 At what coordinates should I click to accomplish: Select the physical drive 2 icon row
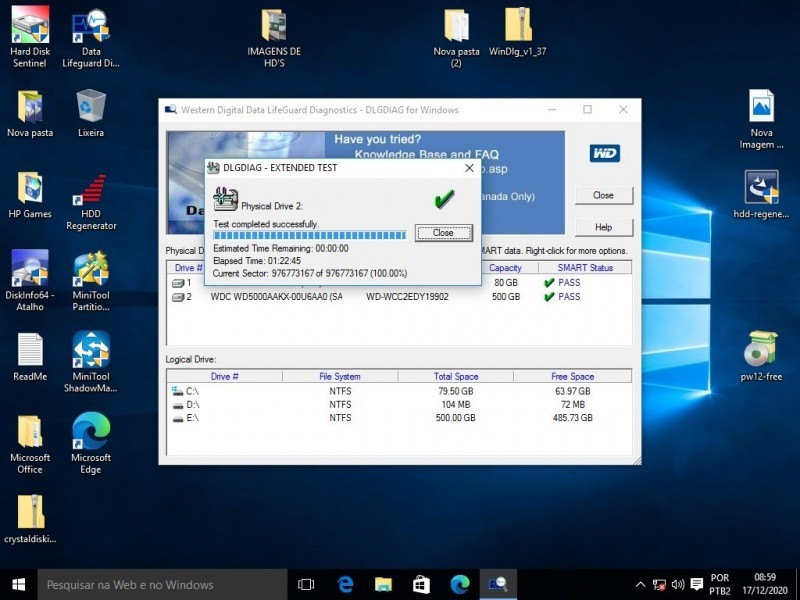click(178, 297)
